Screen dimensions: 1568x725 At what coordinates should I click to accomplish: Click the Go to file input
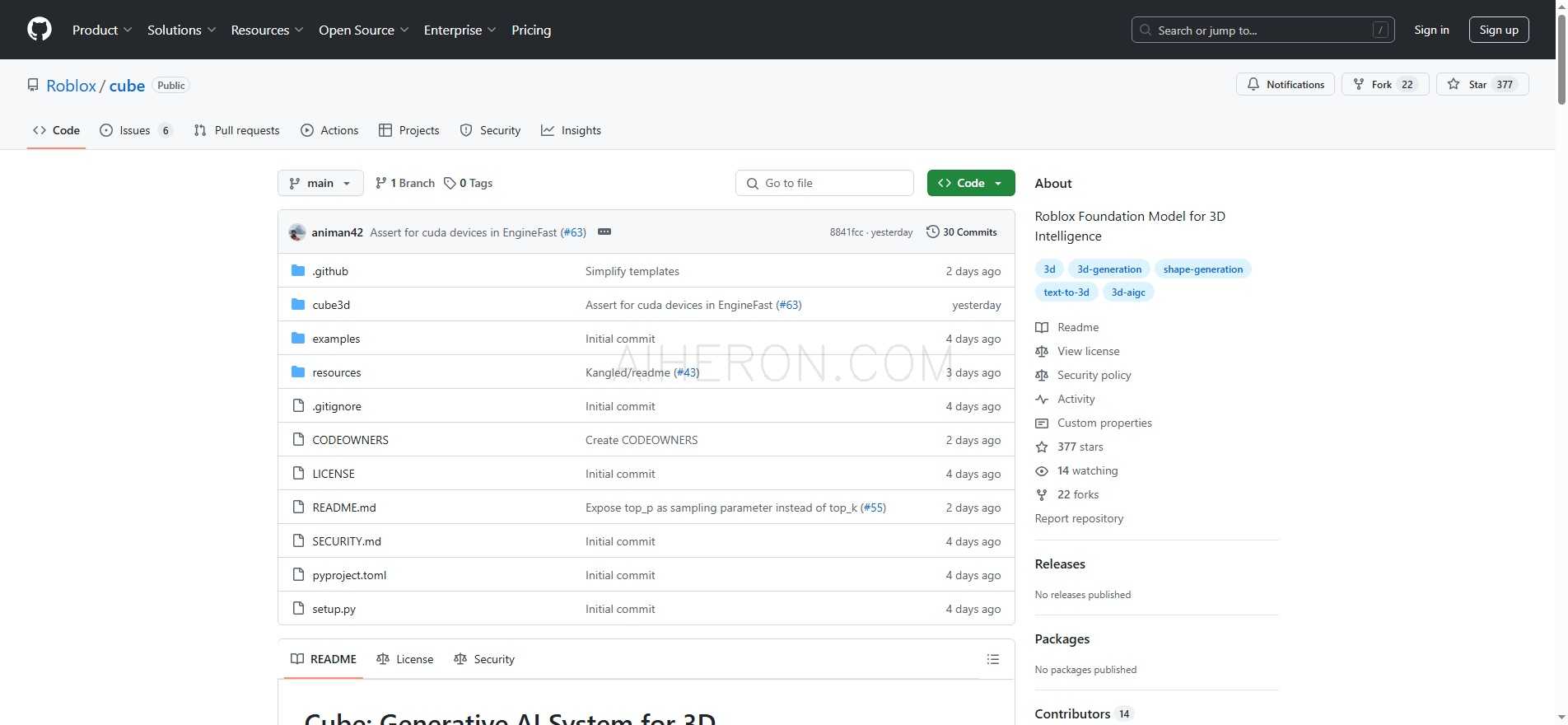(824, 183)
